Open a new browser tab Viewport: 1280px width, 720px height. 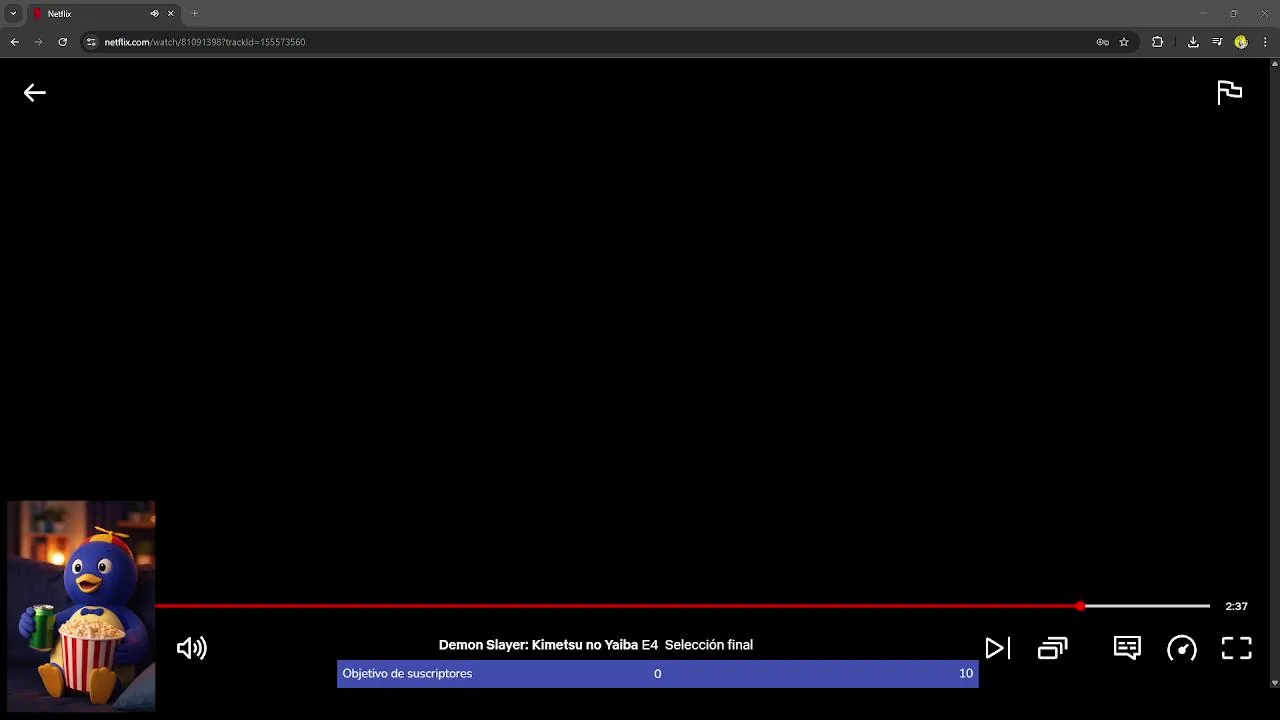(194, 14)
